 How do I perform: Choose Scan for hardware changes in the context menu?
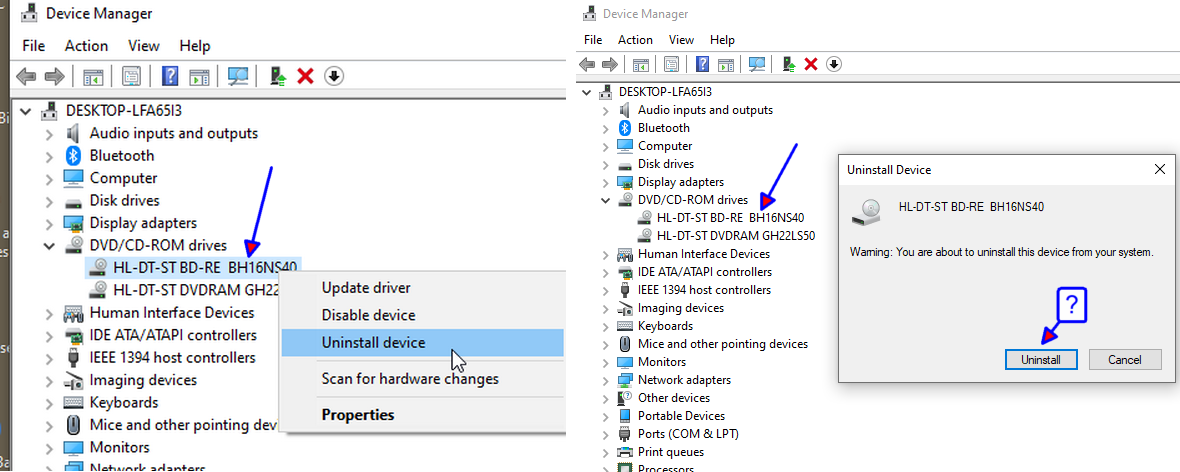(x=410, y=379)
